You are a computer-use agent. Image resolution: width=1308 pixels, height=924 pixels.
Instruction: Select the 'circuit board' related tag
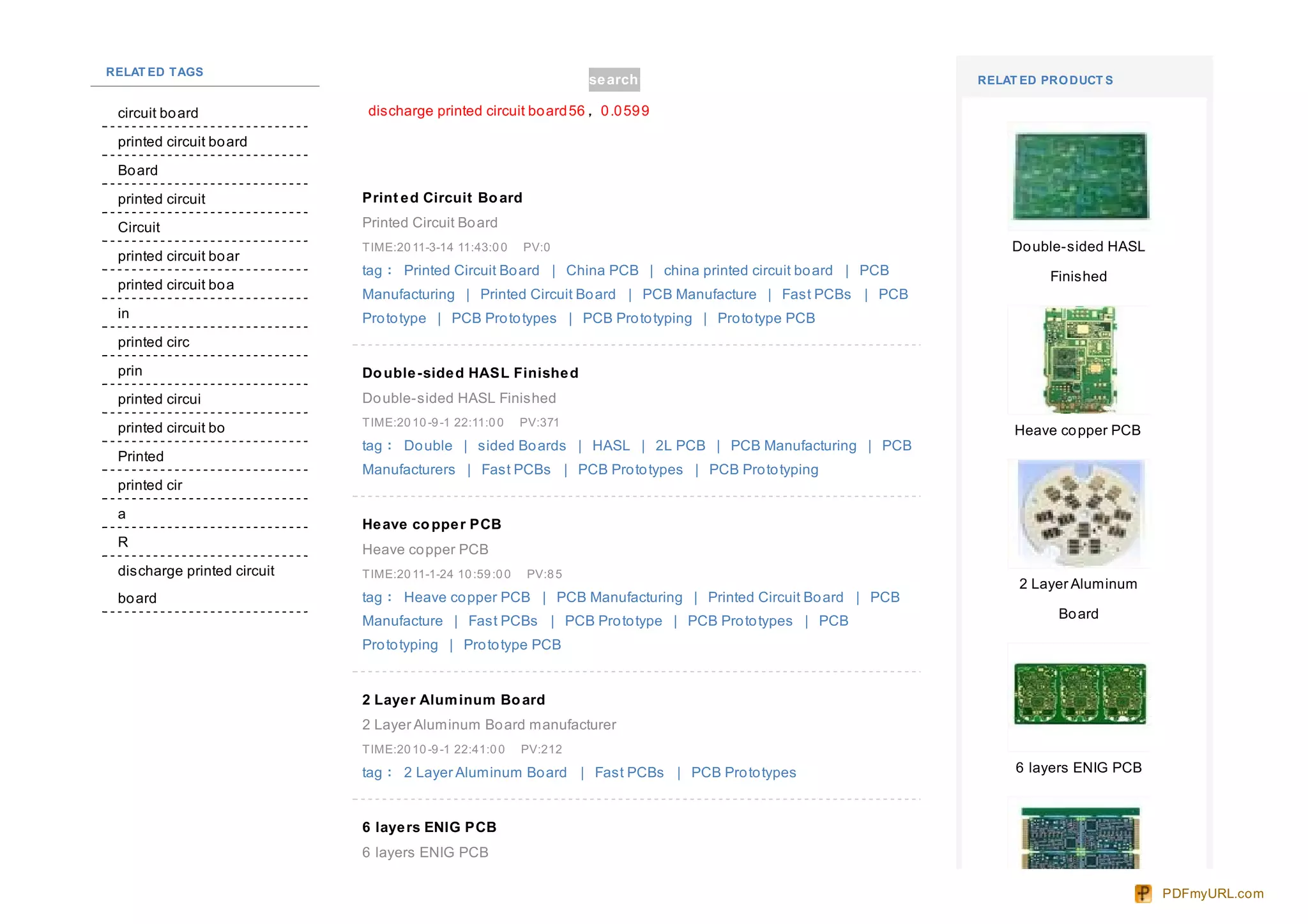point(158,113)
